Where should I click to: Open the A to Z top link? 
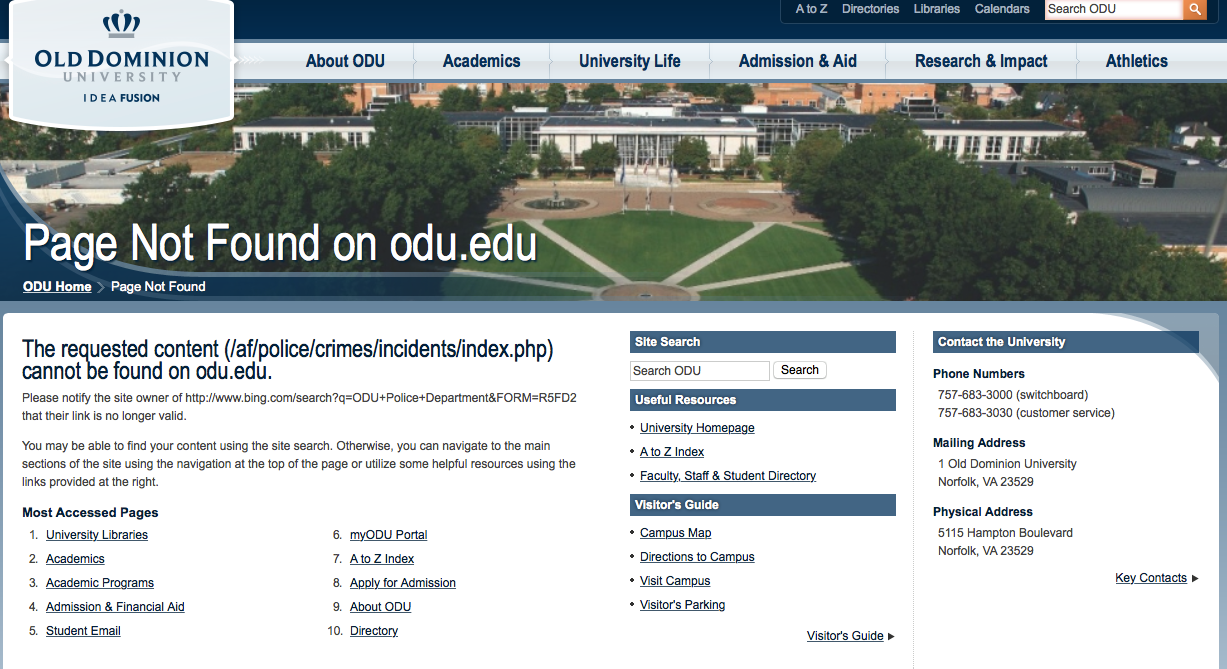point(811,9)
